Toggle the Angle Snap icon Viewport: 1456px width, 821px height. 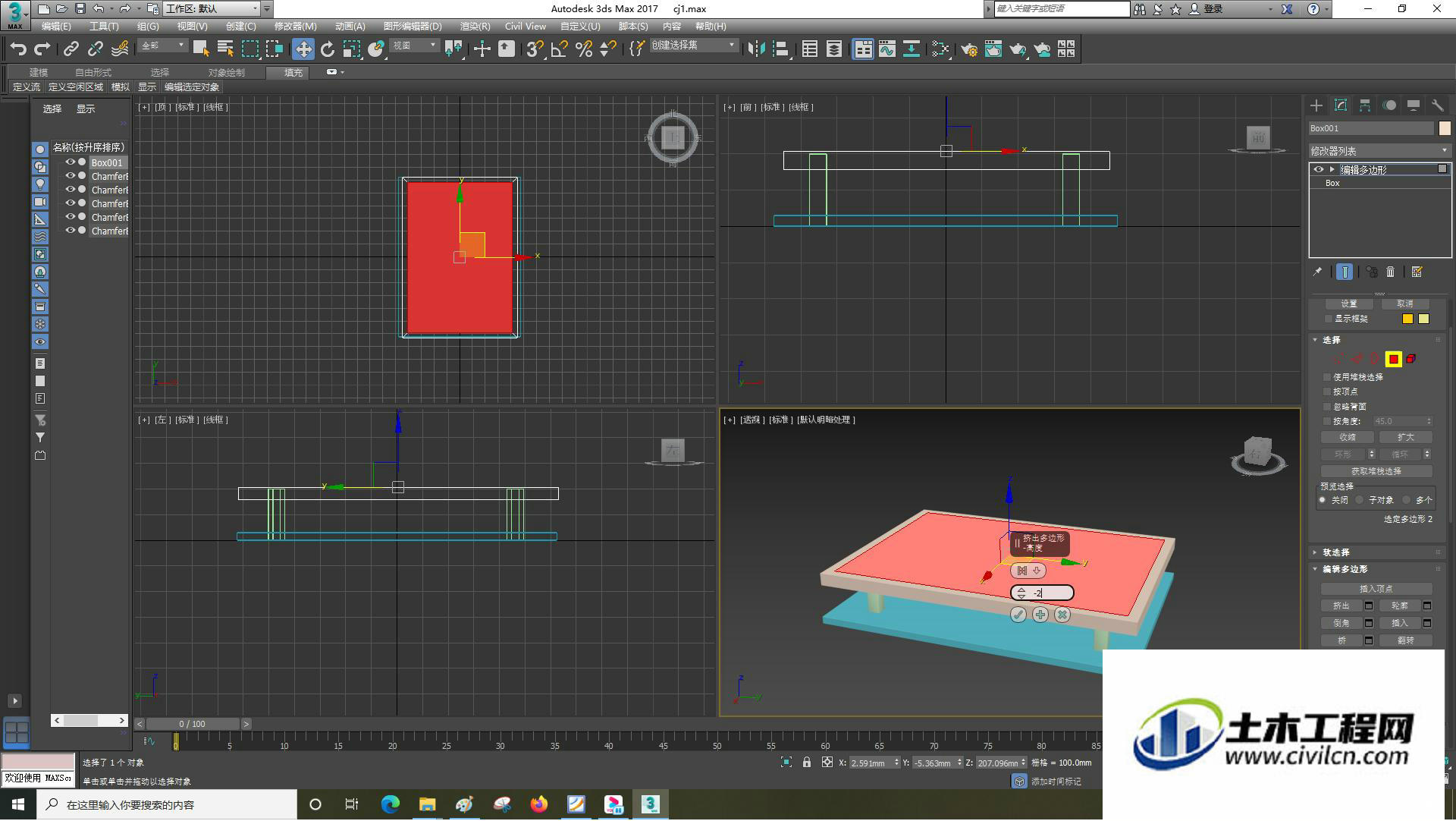point(559,49)
